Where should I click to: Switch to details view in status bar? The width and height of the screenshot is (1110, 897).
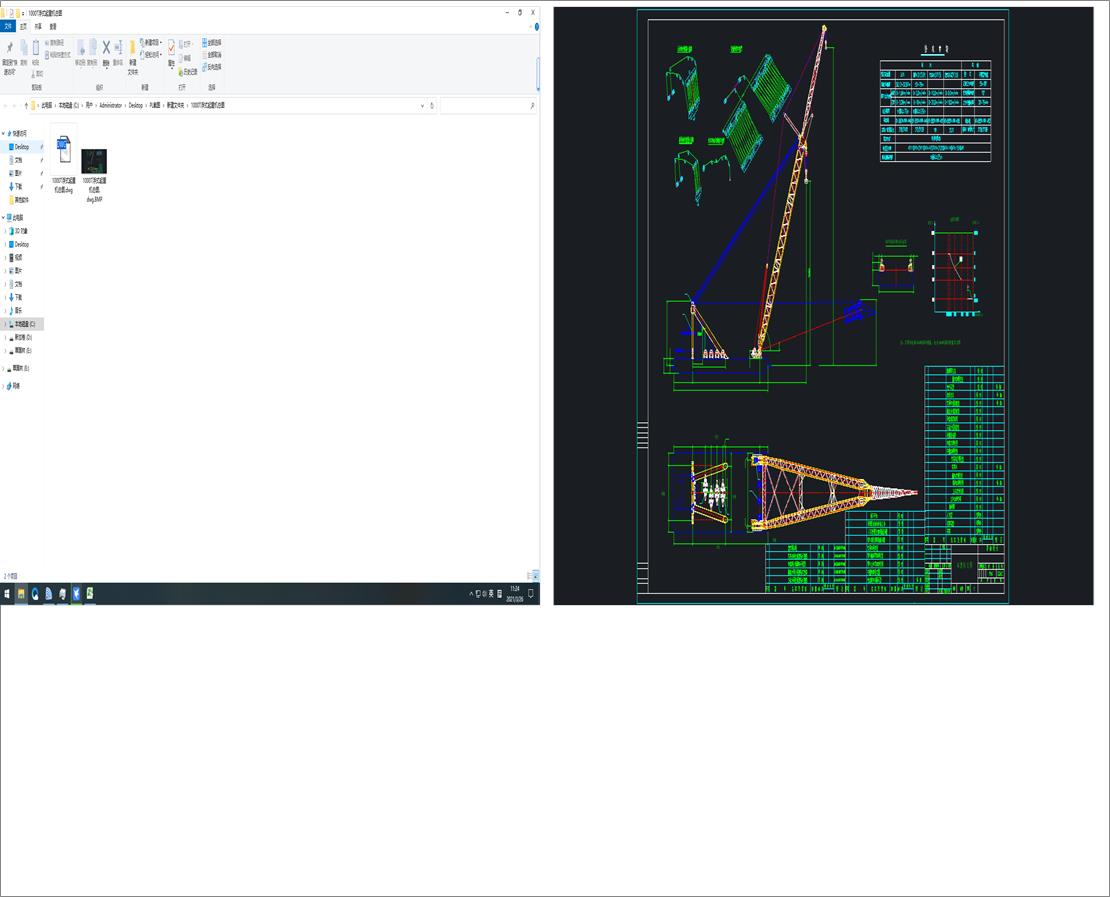pyautogui.click(x=528, y=576)
